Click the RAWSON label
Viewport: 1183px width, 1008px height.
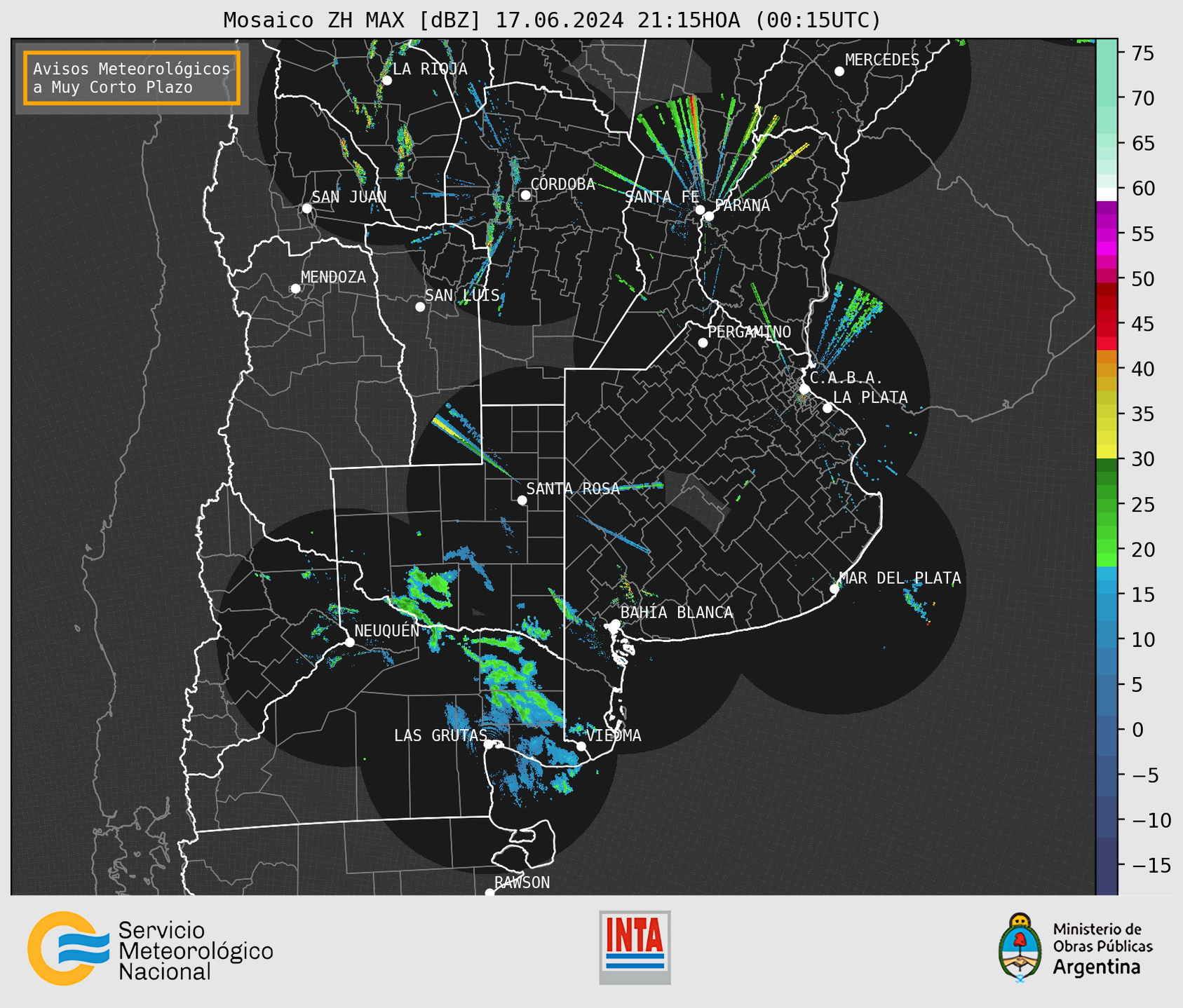[522, 883]
